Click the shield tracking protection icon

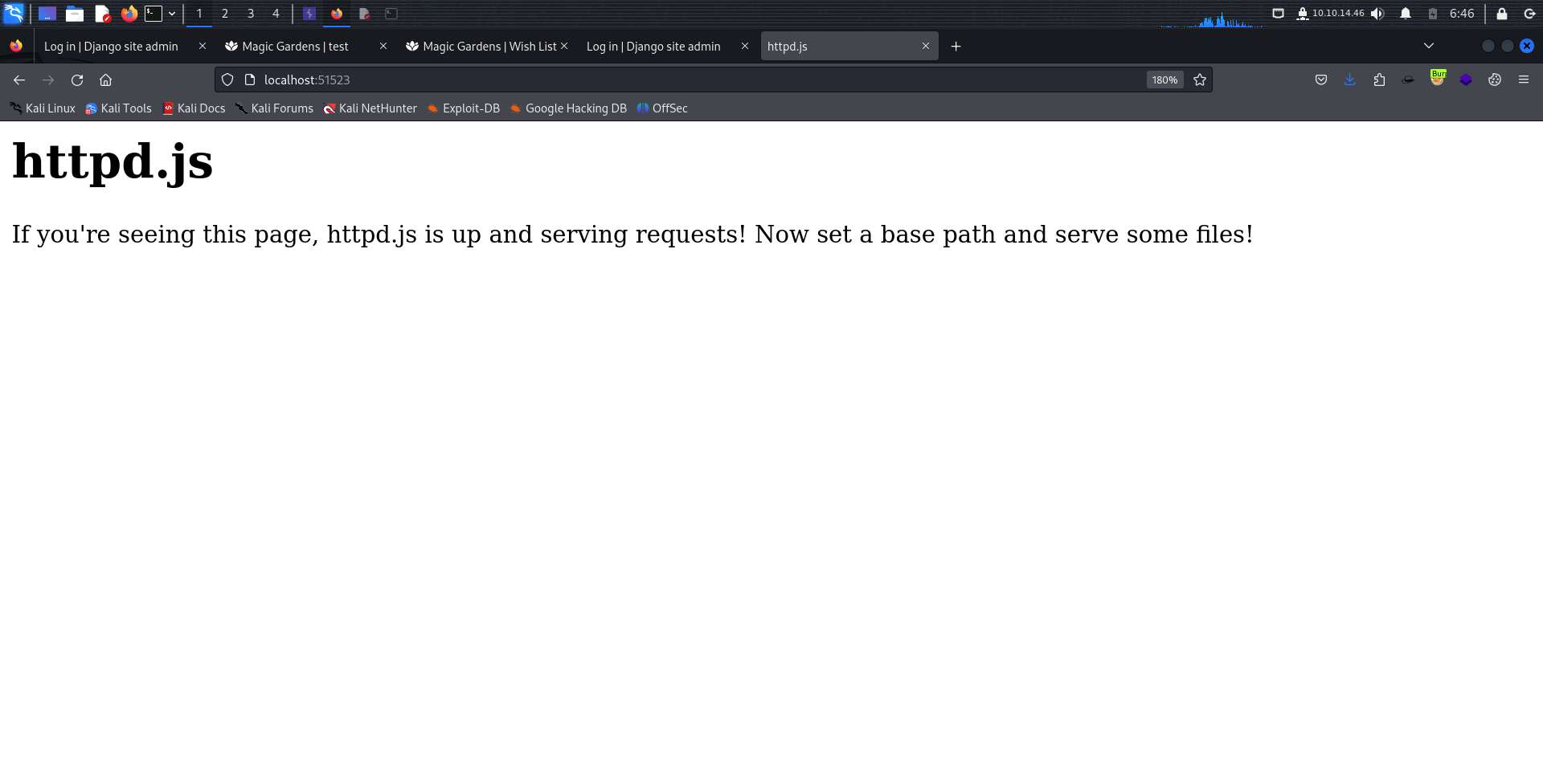pyautogui.click(x=227, y=80)
